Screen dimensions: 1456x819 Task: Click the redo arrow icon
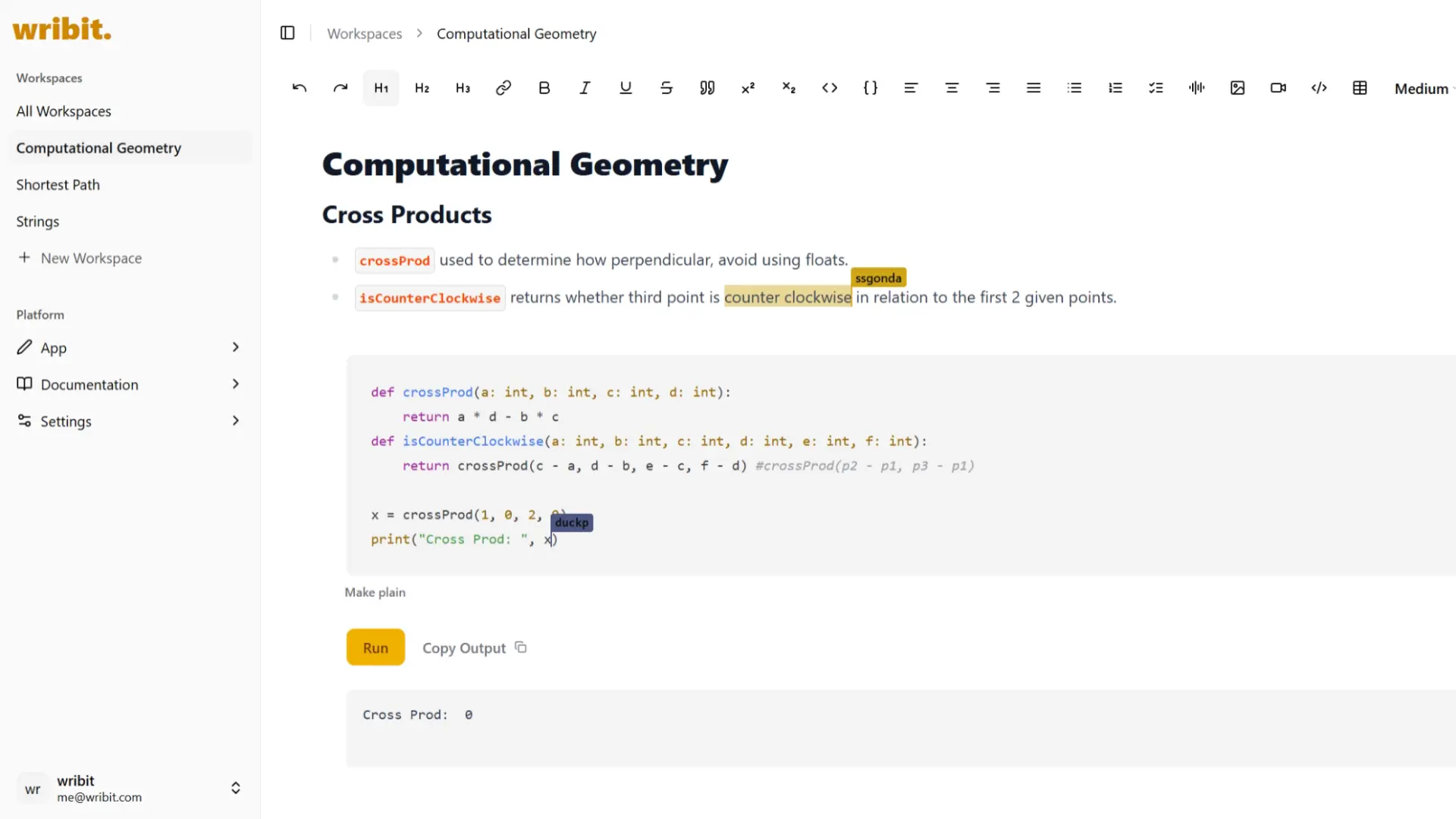point(340,88)
